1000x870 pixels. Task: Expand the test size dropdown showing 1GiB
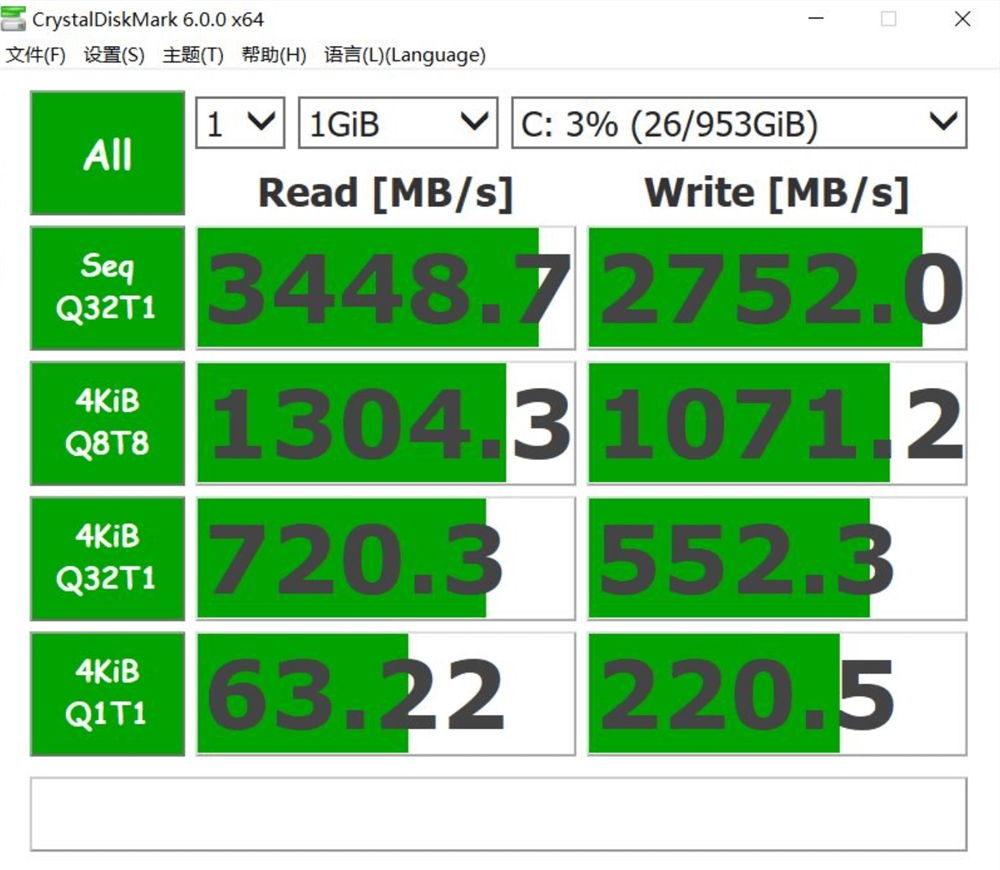[x=398, y=123]
